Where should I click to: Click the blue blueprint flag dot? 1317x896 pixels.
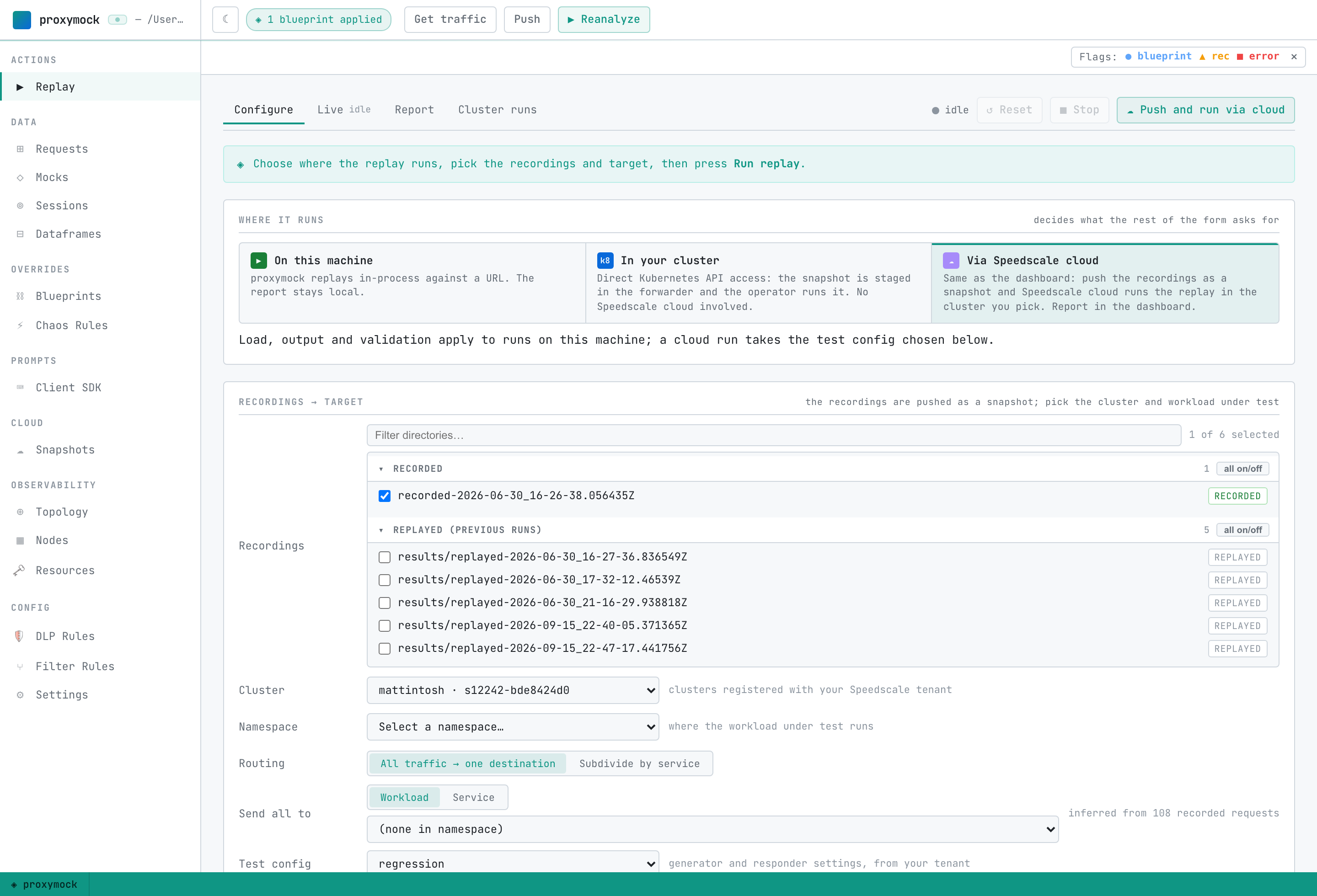pos(1128,57)
